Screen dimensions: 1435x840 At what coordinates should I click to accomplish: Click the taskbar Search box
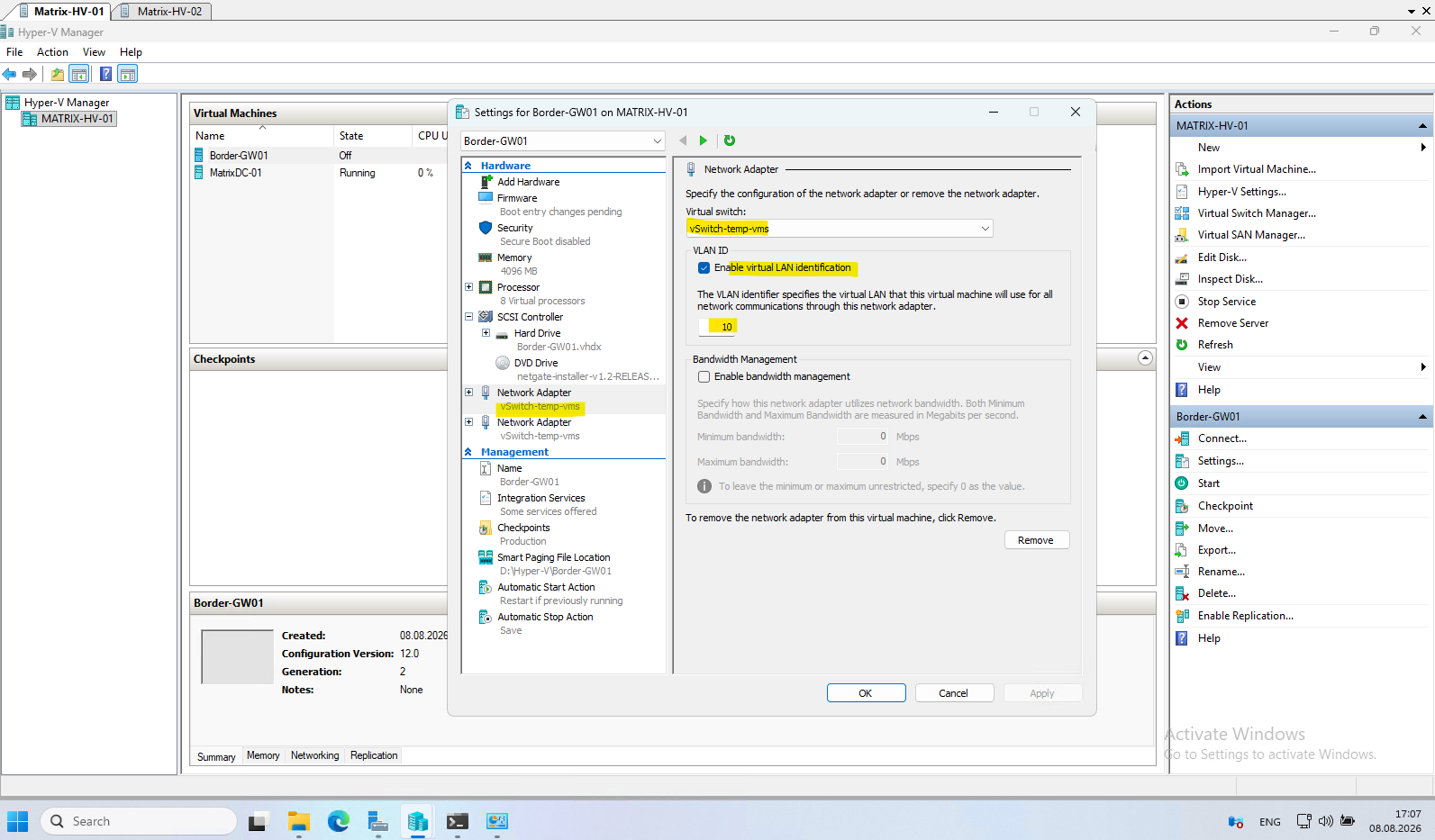click(x=139, y=821)
